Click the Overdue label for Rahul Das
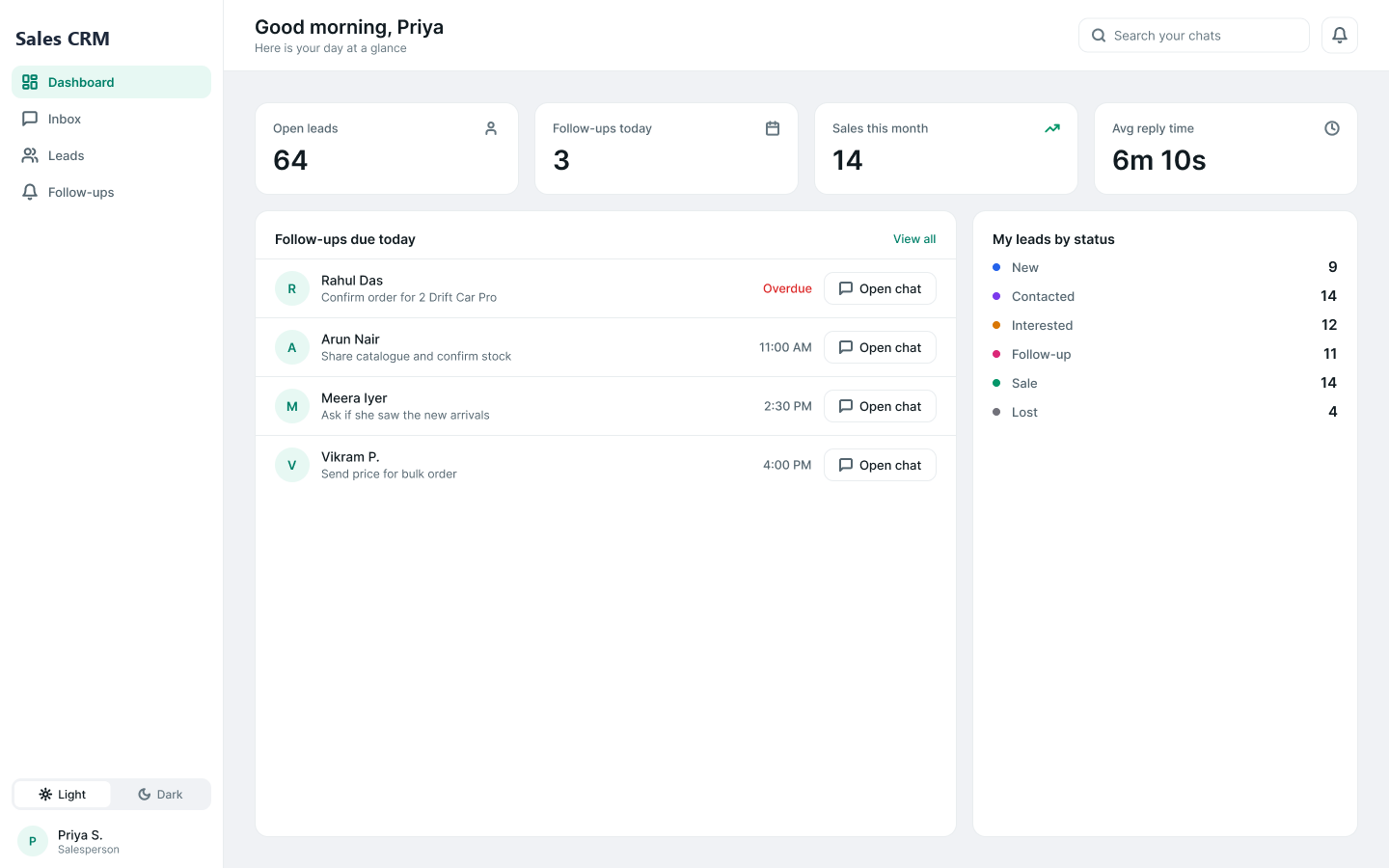 coord(787,288)
